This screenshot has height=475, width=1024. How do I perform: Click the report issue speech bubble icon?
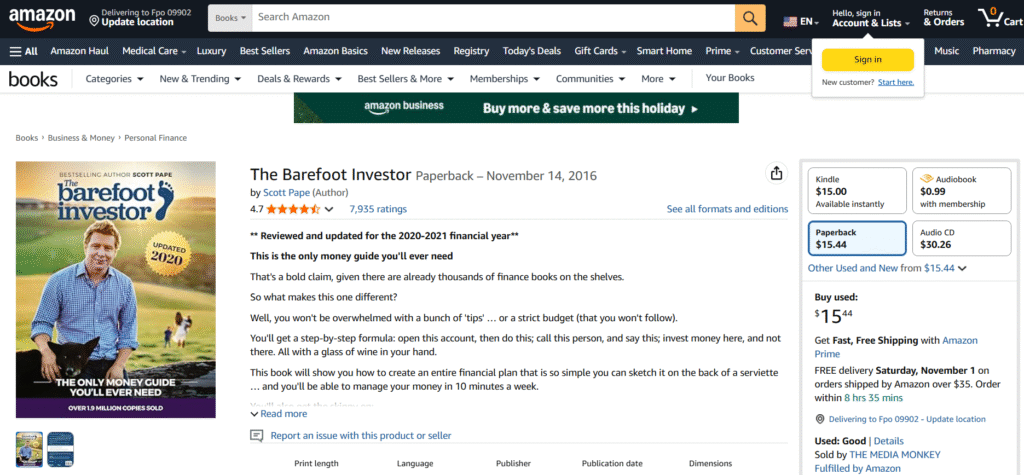[x=257, y=436]
